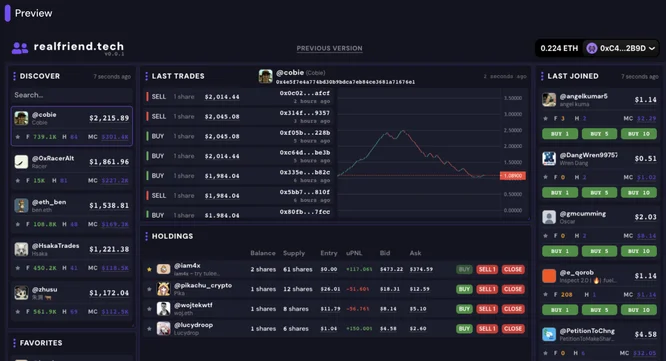Click the Last Trades panel dots icon
The height and width of the screenshot is (361, 666).
[147, 76]
